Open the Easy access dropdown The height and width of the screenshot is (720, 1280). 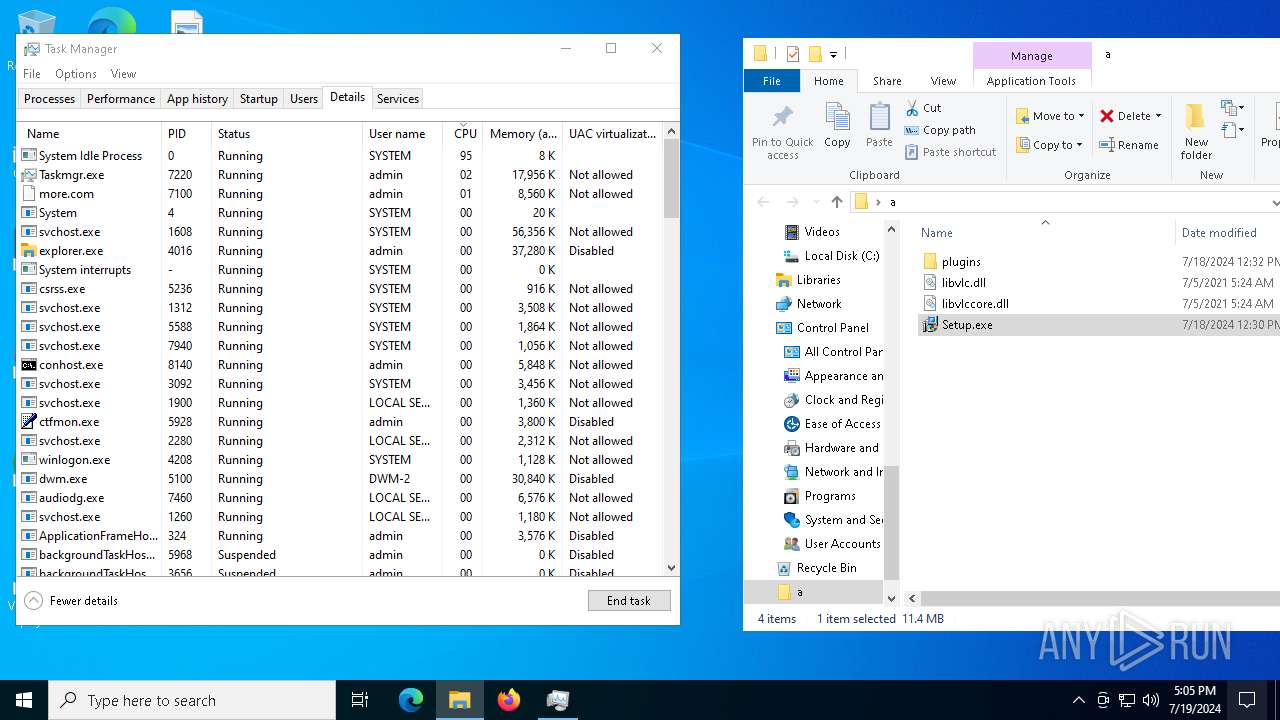click(1232, 130)
